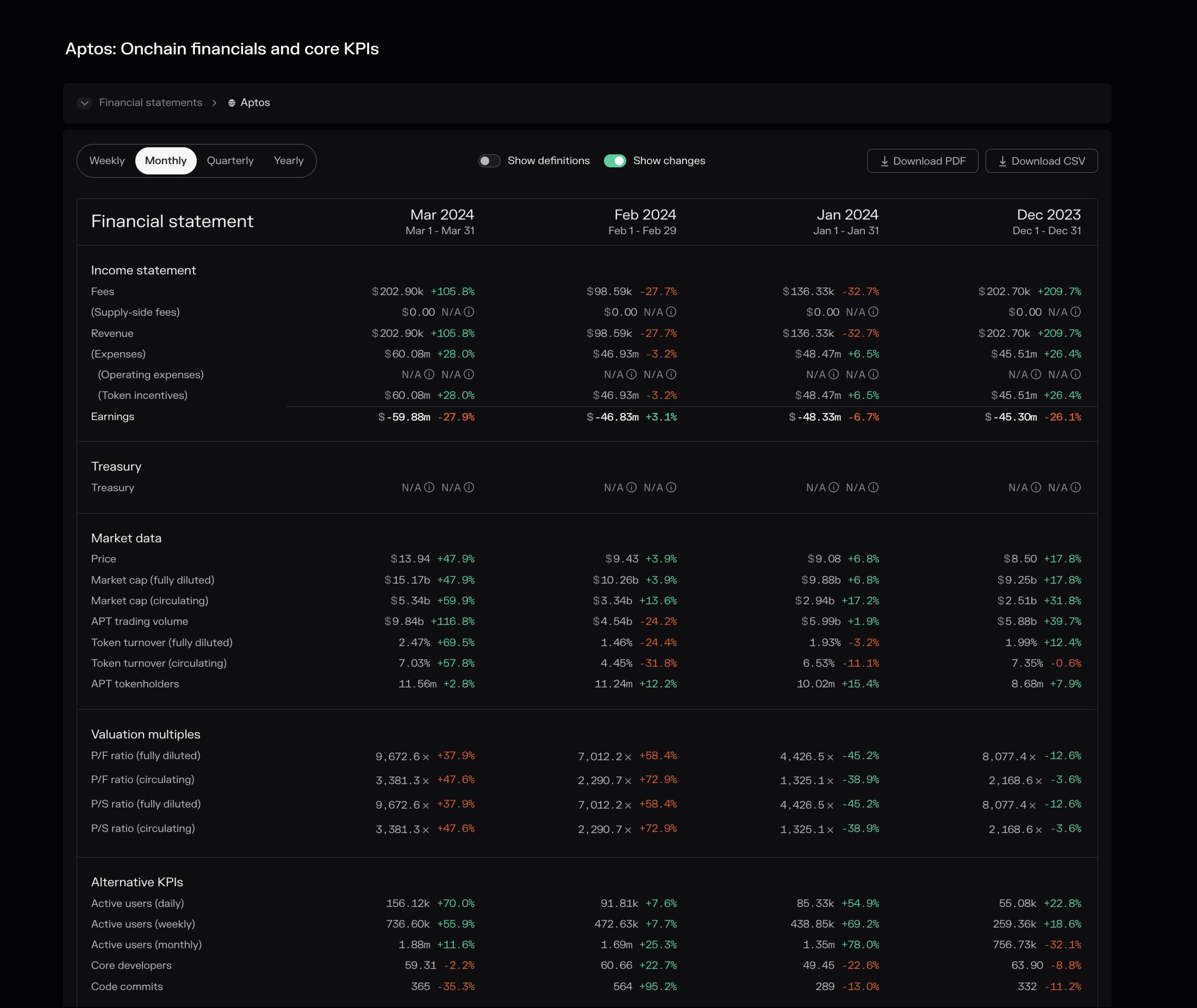Screen dimensions: 1197x1008
Task: Click info icon next to Dec 2023 Treasury change N/A
Action: 1075,488
